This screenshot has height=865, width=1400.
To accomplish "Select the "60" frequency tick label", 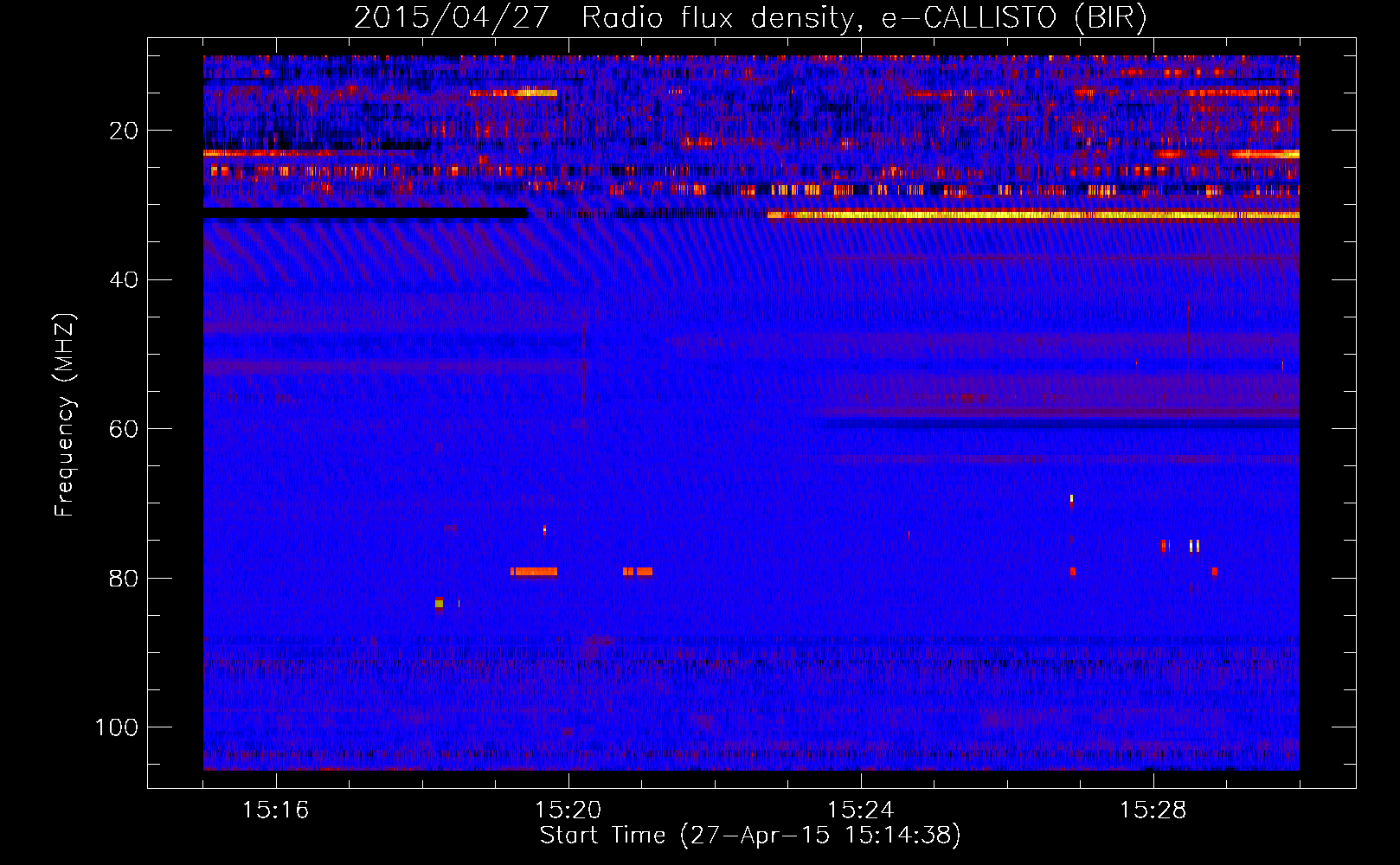I will pyautogui.click(x=124, y=429).
